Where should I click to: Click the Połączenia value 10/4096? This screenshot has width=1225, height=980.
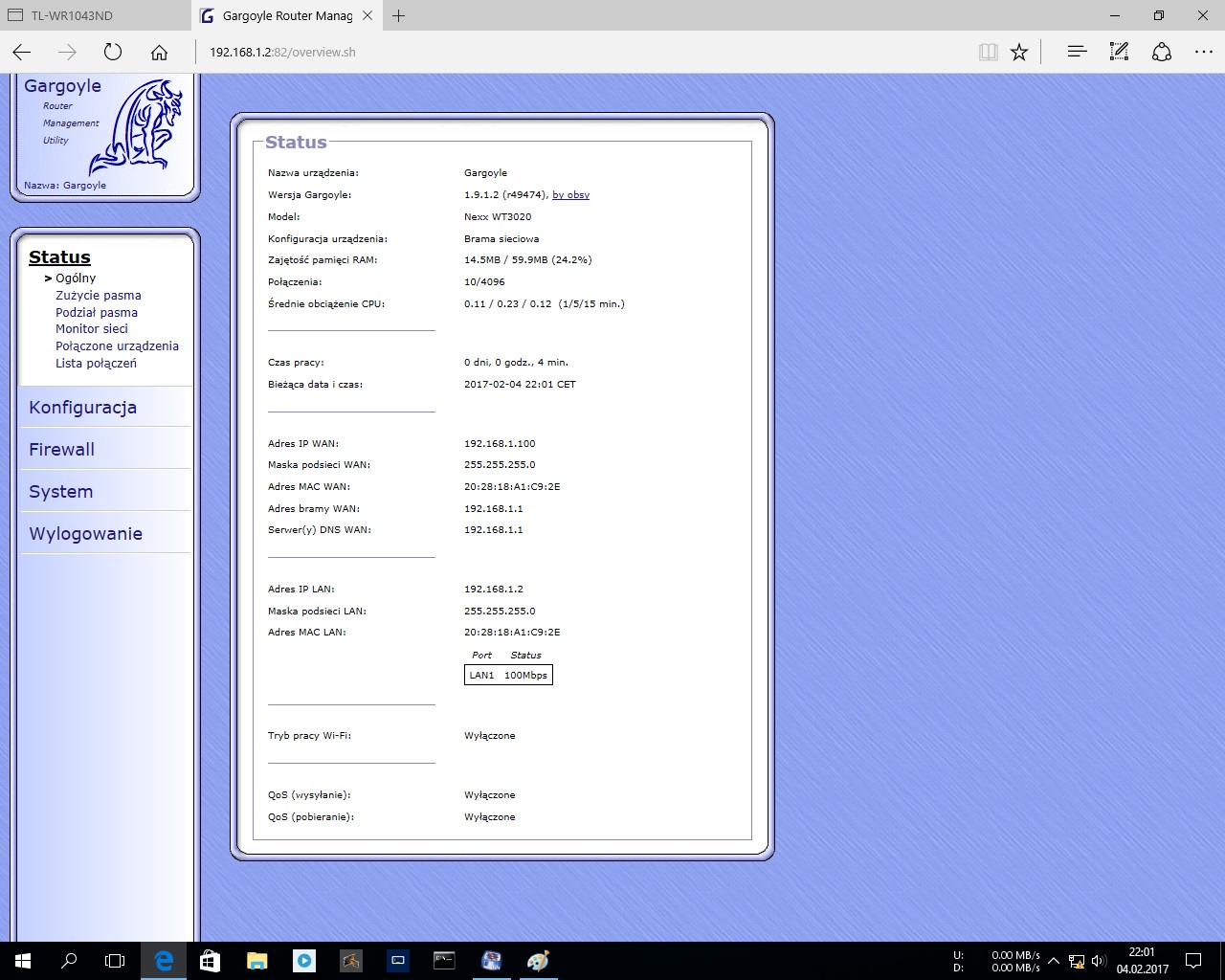point(484,282)
